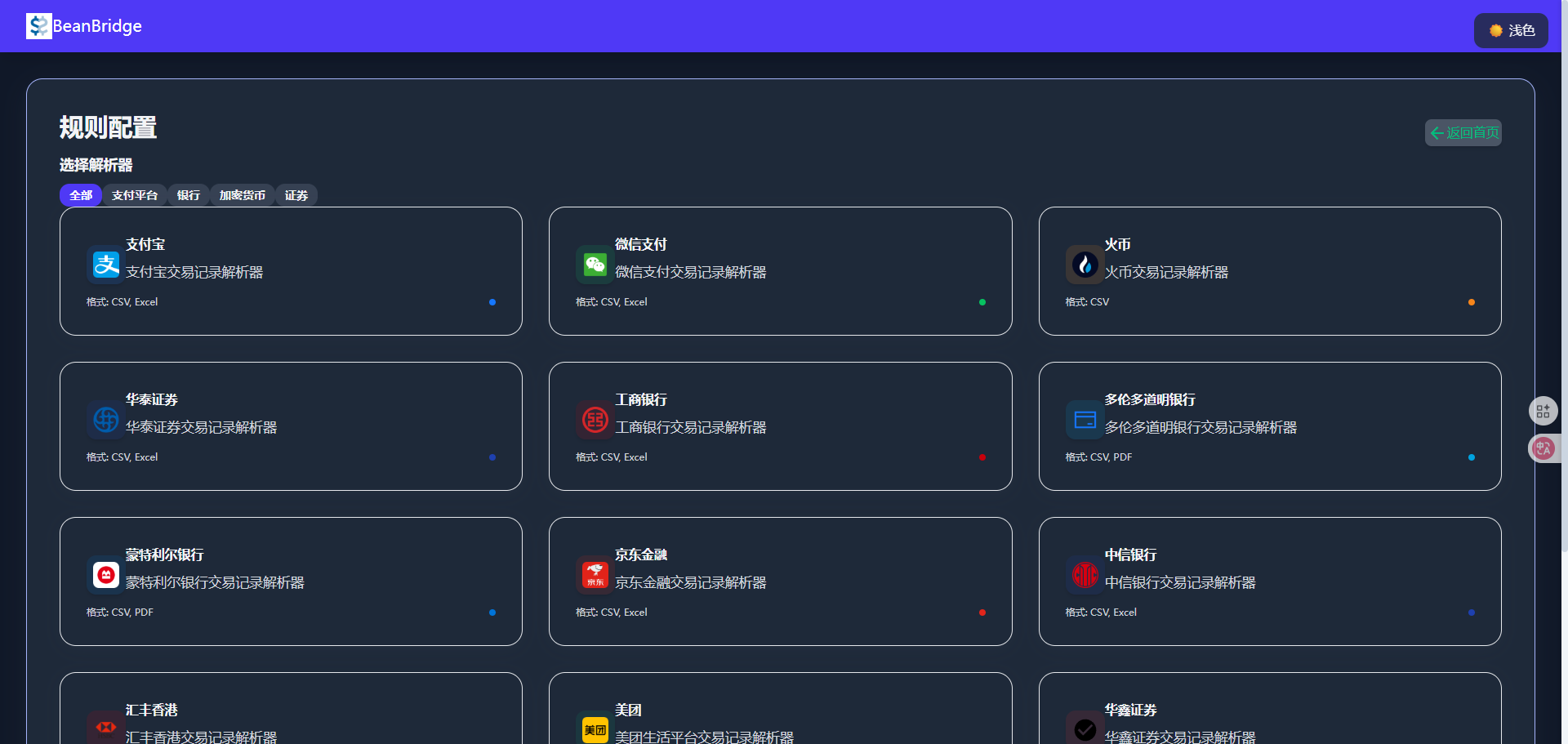Click the 华泰证券 card title
Viewport: 1568px width, 744px height.
pyautogui.click(x=152, y=399)
